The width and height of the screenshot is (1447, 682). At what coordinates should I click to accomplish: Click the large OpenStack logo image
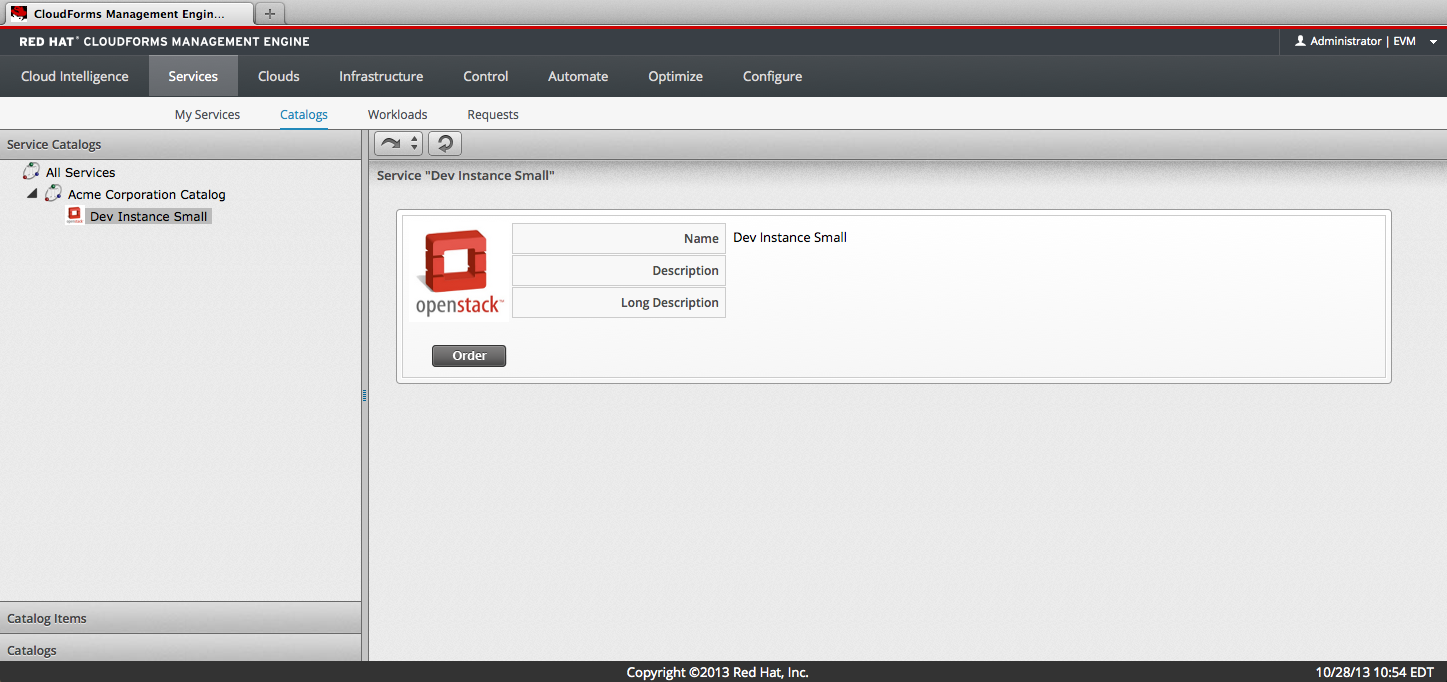[458, 272]
